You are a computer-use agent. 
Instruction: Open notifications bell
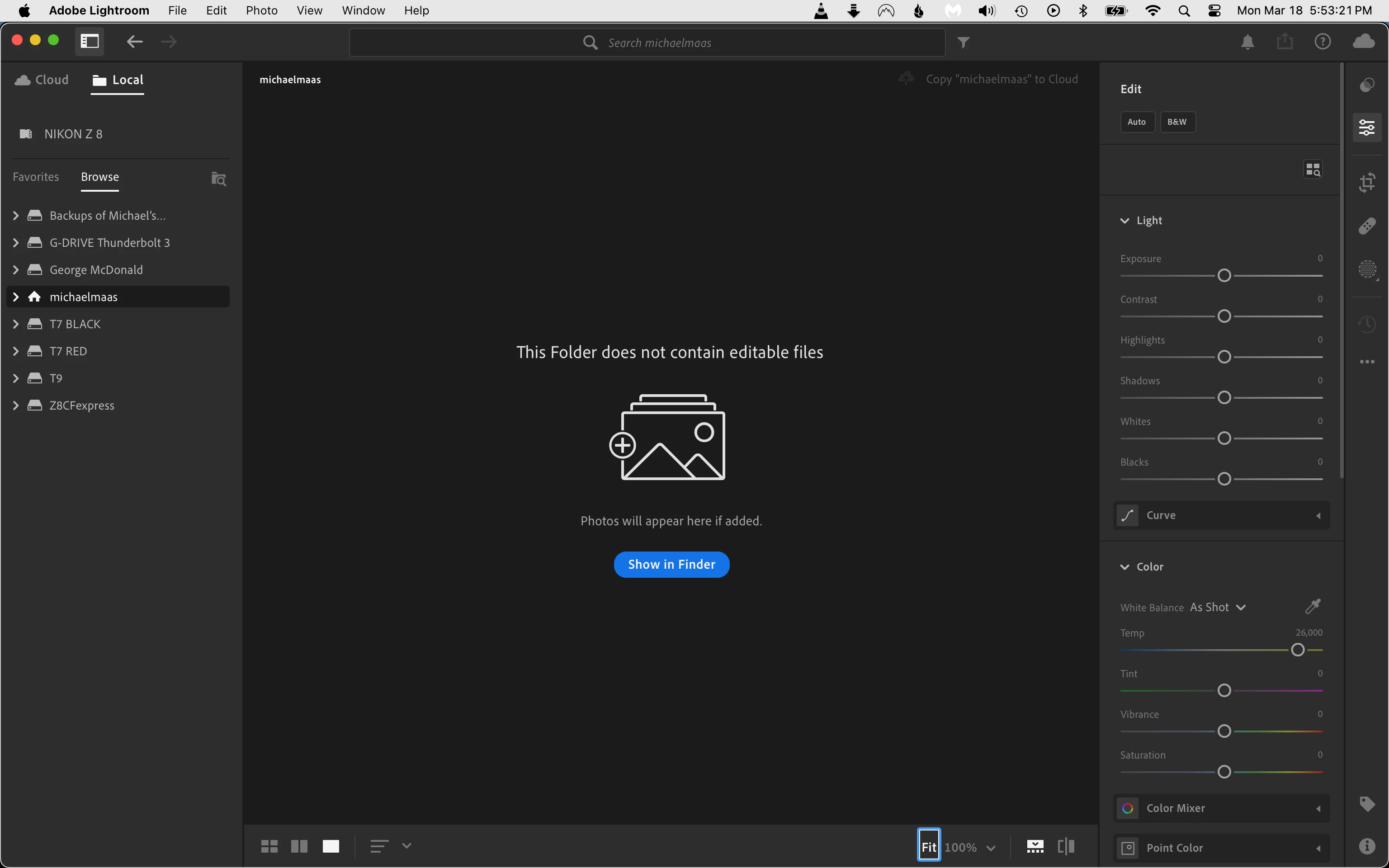[1248, 42]
